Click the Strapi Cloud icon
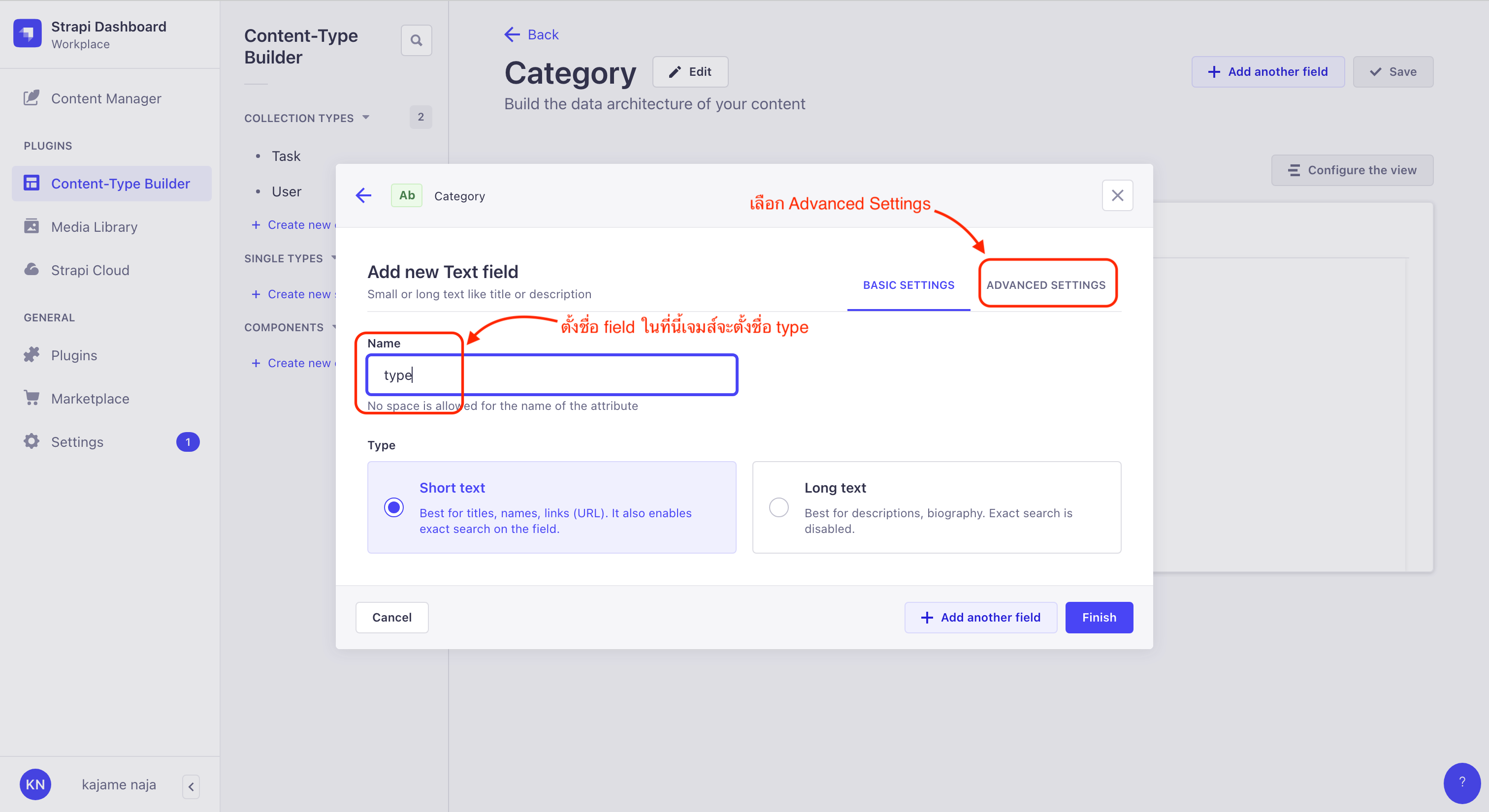The width and height of the screenshot is (1489, 812). click(31, 270)
